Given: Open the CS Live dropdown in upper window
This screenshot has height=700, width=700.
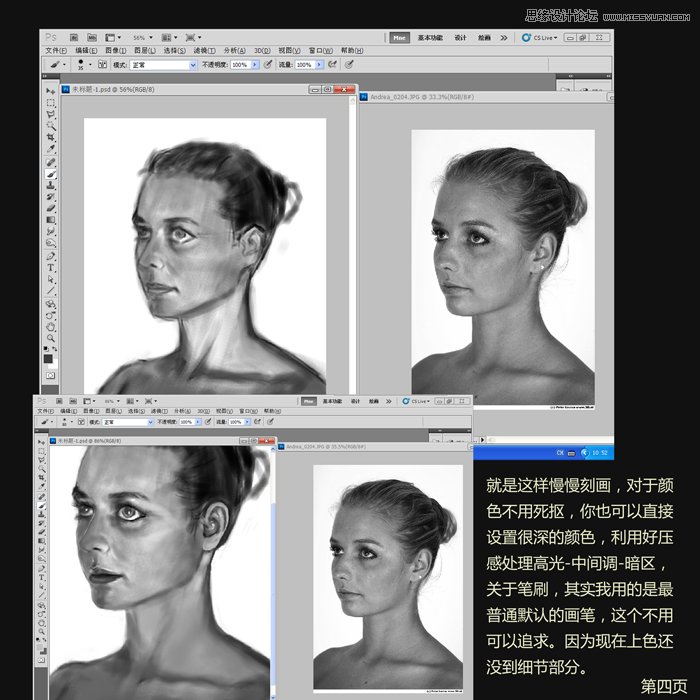Looking at the screenshot, I should (540, 38).
